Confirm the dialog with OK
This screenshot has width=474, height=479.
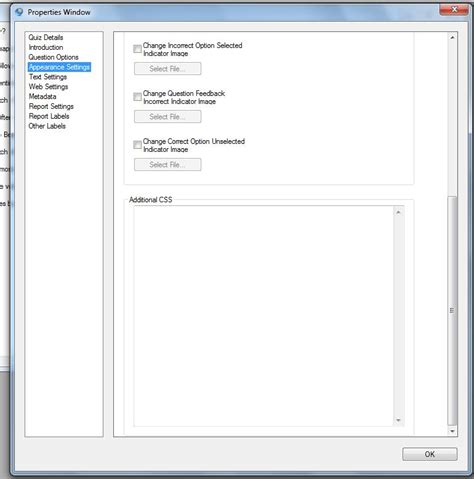point(430,454)
